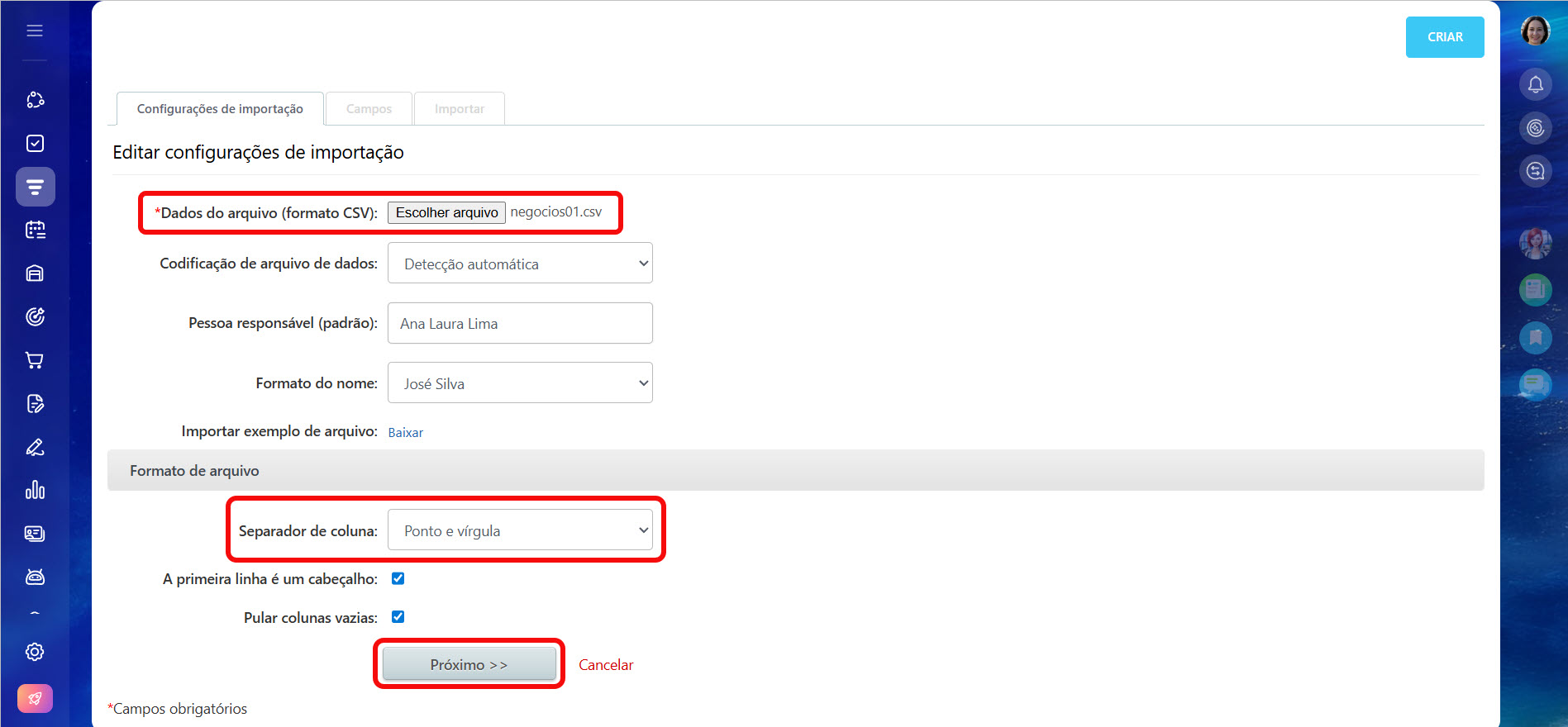Switch to the Campos tab
1568x727 pixels.
(369, 109)
